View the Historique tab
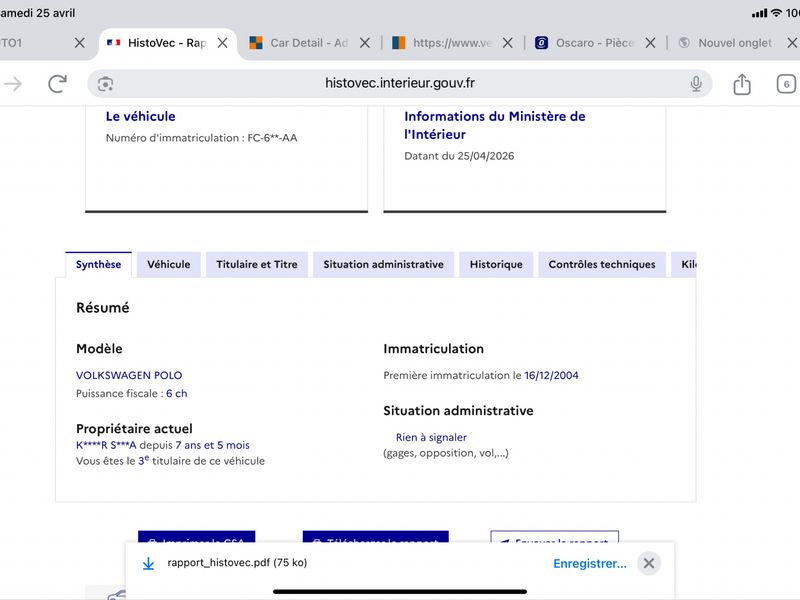This screenshot has width=800, height=600. [x=496, y=264]
